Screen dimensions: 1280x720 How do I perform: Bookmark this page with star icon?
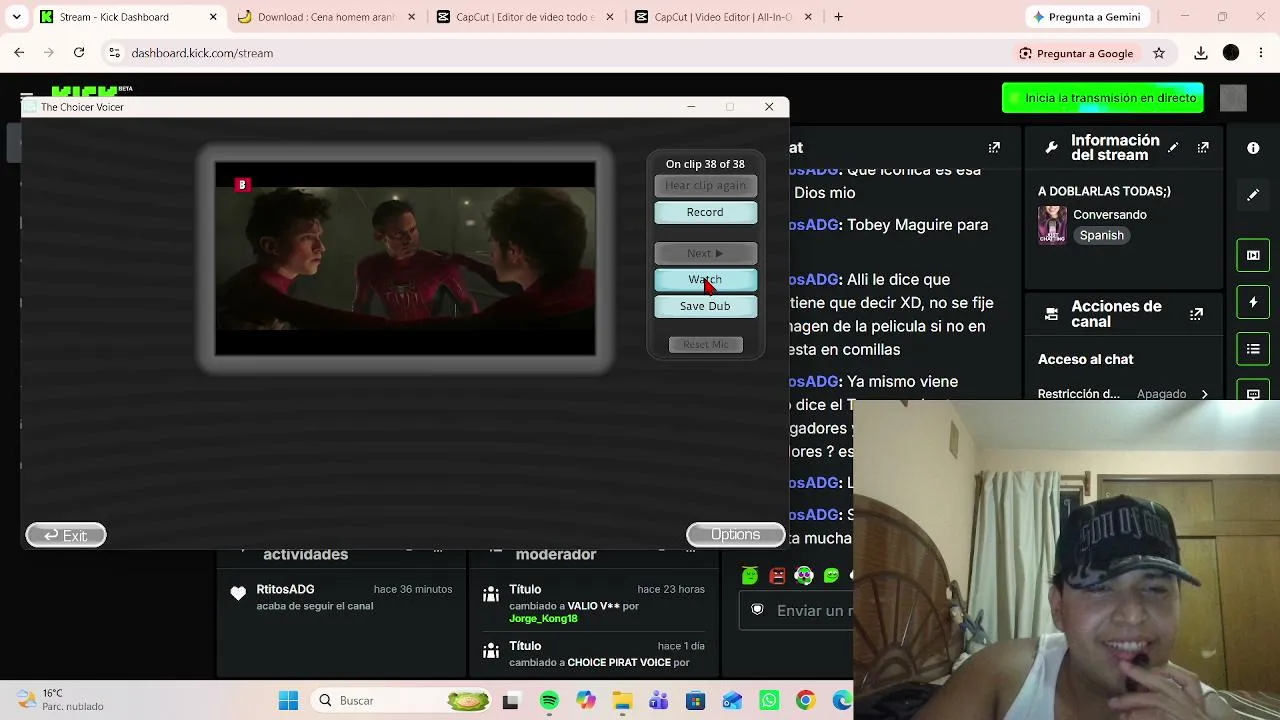click(x=1159, y=53)
